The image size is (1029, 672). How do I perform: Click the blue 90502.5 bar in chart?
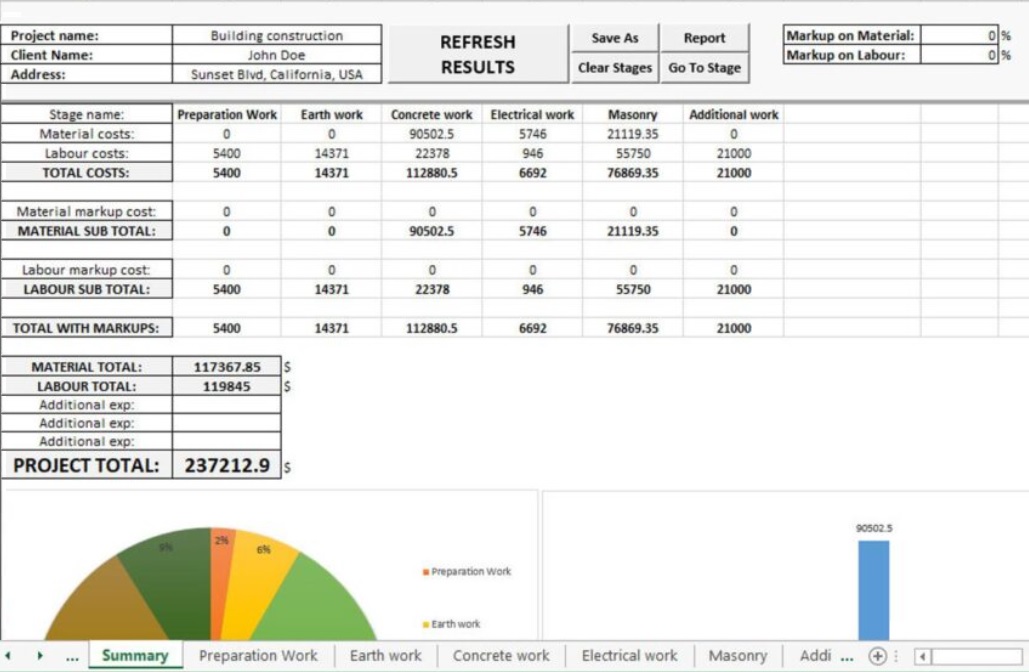point(873,591)
